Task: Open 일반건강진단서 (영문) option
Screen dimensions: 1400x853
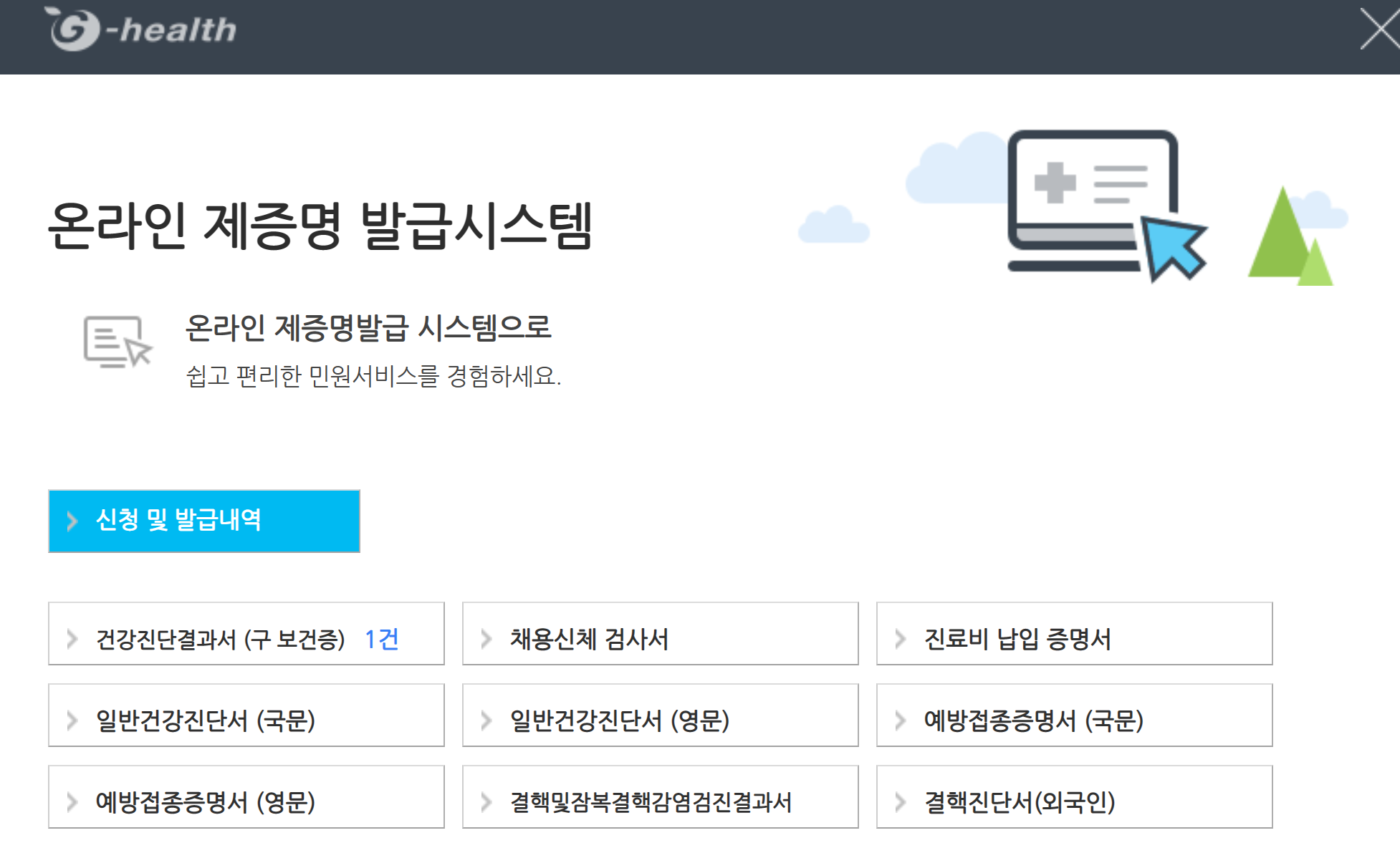Action: pyautogui.click(x=620, y=720)
